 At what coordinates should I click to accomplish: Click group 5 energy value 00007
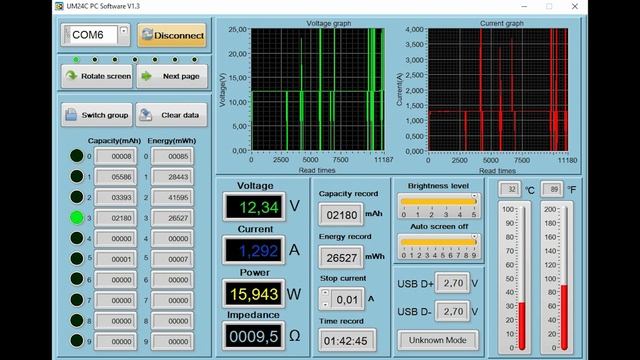click(x=172, y=259)
